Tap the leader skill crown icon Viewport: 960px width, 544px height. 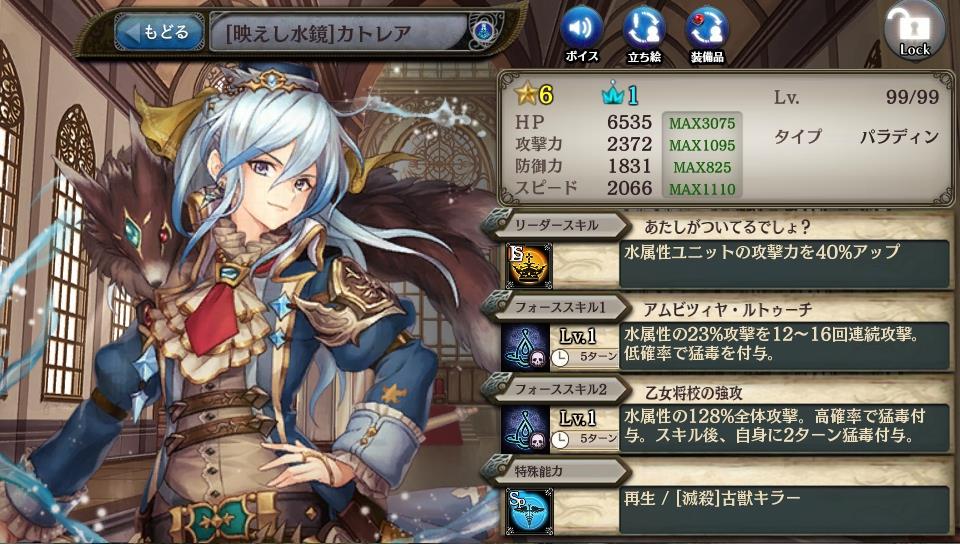[528, 265]
